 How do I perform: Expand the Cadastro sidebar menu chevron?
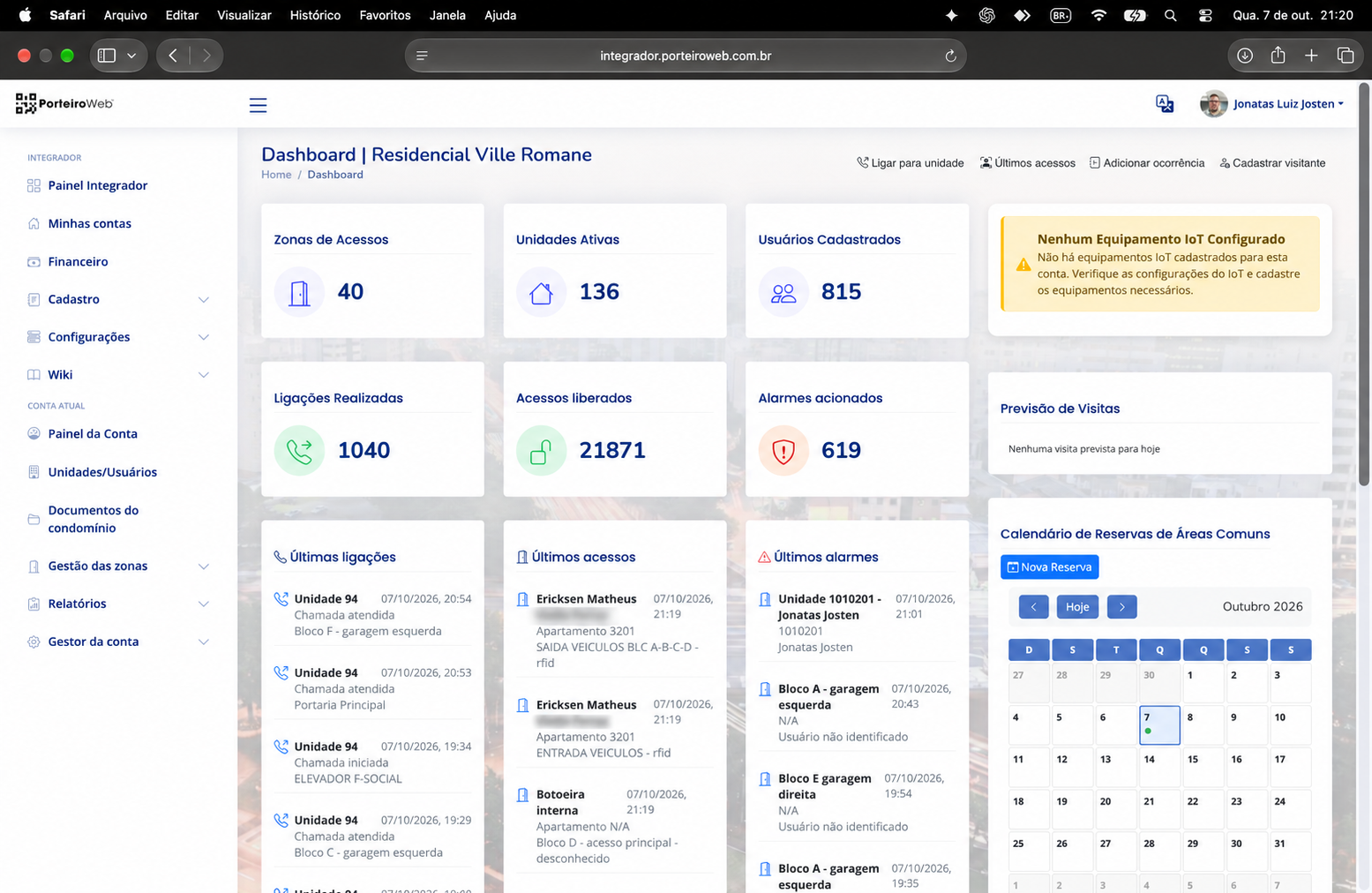[x=204, y=300]
